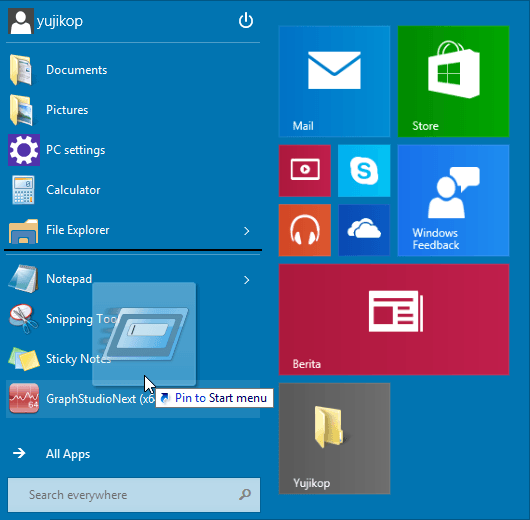Select All Apps label
530x520 pixels.
click(68, 454)
